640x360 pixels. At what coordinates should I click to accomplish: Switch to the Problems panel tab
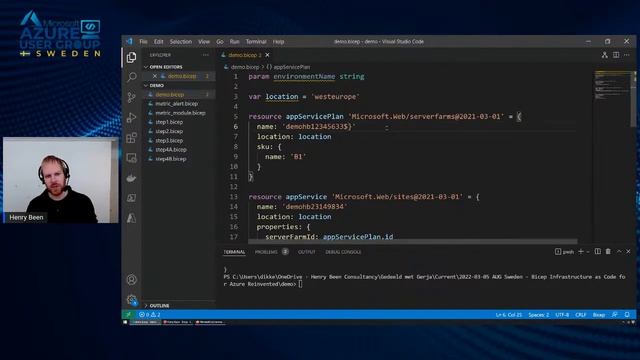pos(266,252)
